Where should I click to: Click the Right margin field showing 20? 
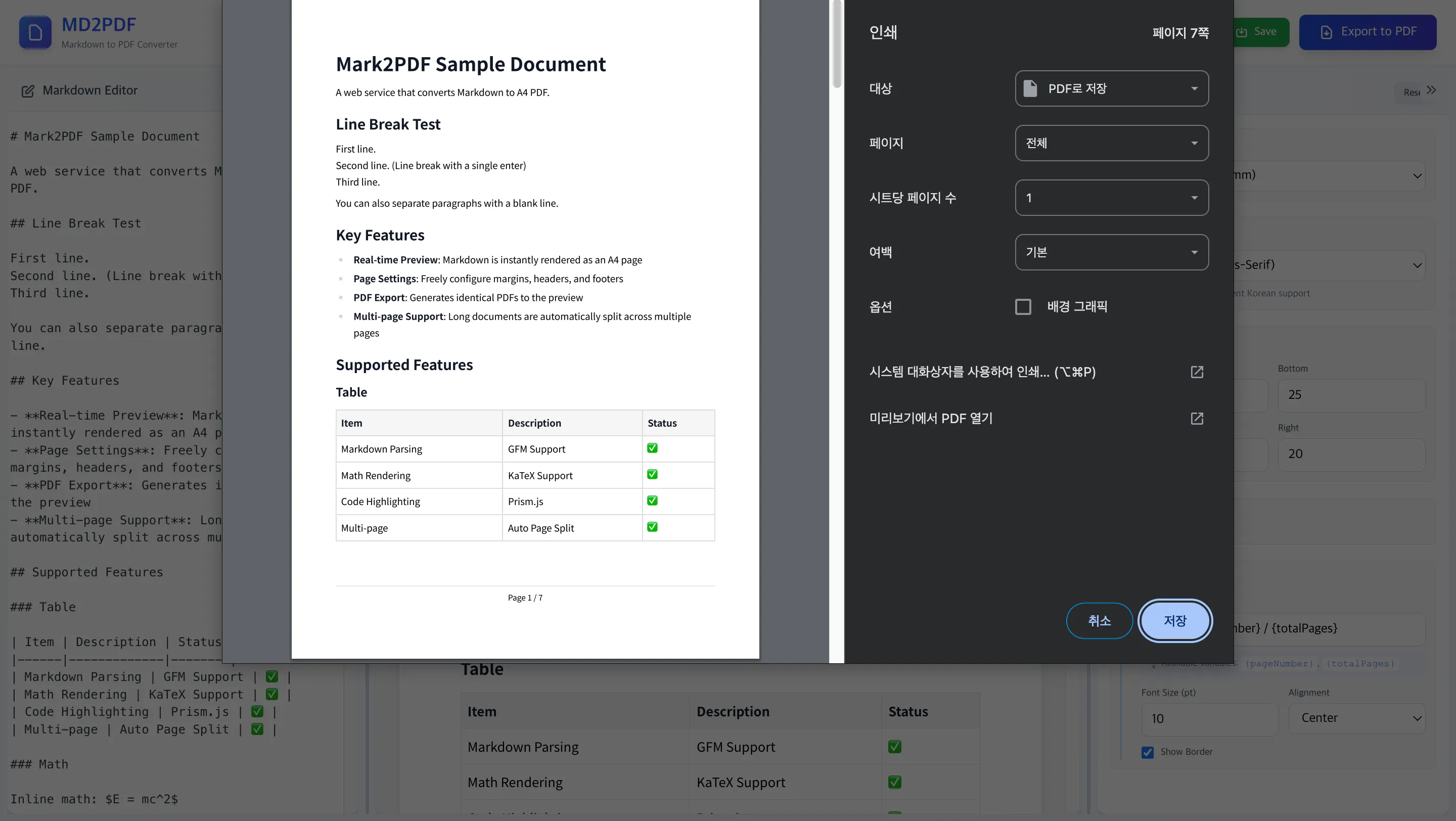[1351, 454]
